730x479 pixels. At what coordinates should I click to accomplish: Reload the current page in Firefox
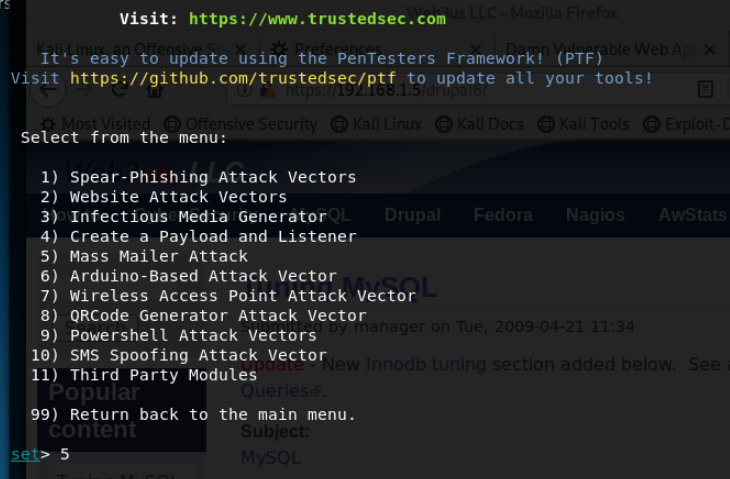click(x=119, y=89)
